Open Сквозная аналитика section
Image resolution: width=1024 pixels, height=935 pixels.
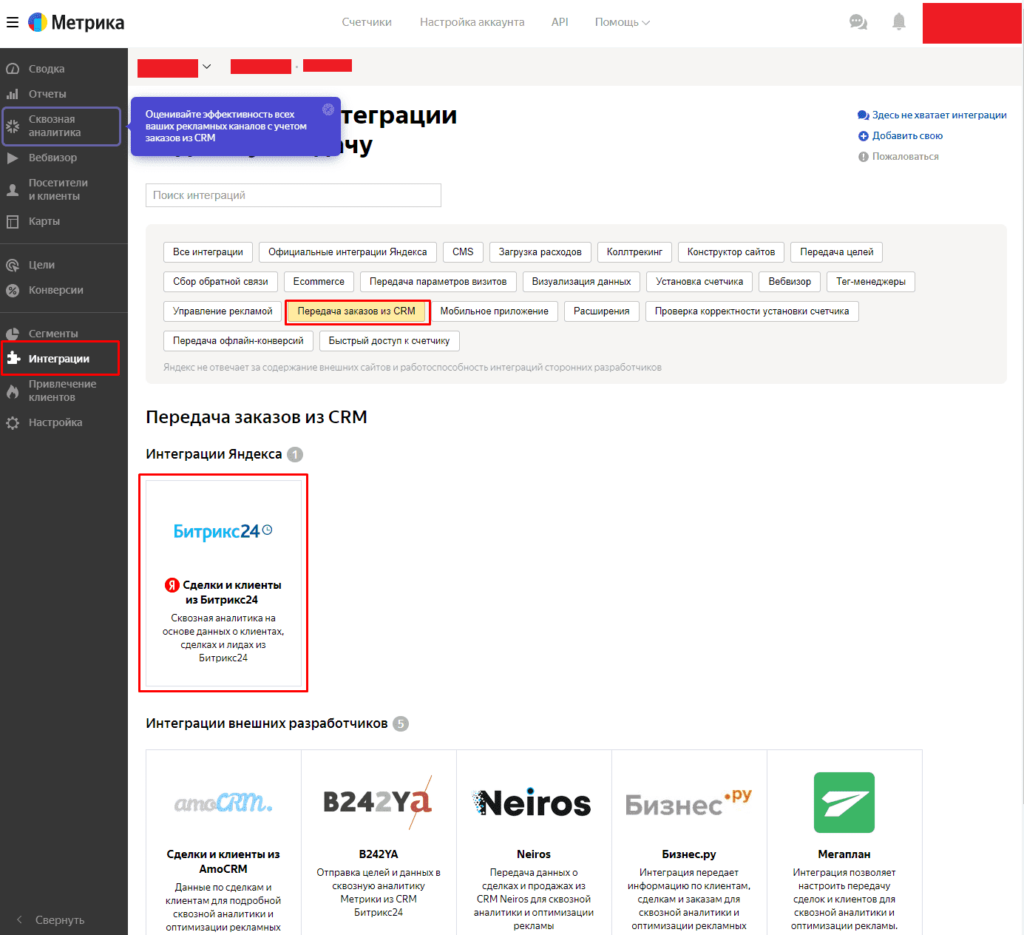tap(61, 126)
